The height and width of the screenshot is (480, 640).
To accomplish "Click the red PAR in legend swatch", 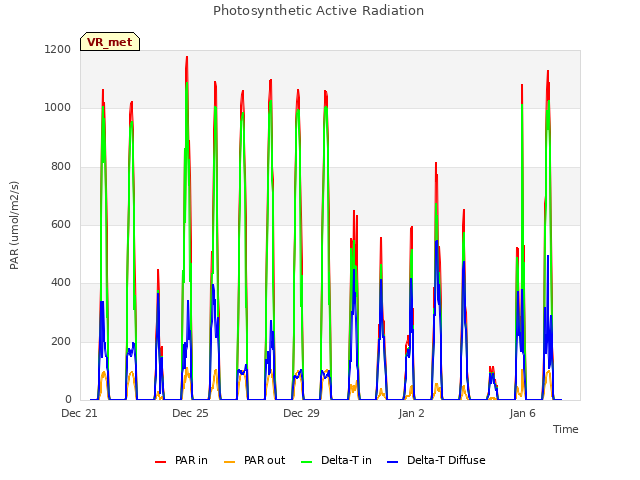I will (160, 462).
